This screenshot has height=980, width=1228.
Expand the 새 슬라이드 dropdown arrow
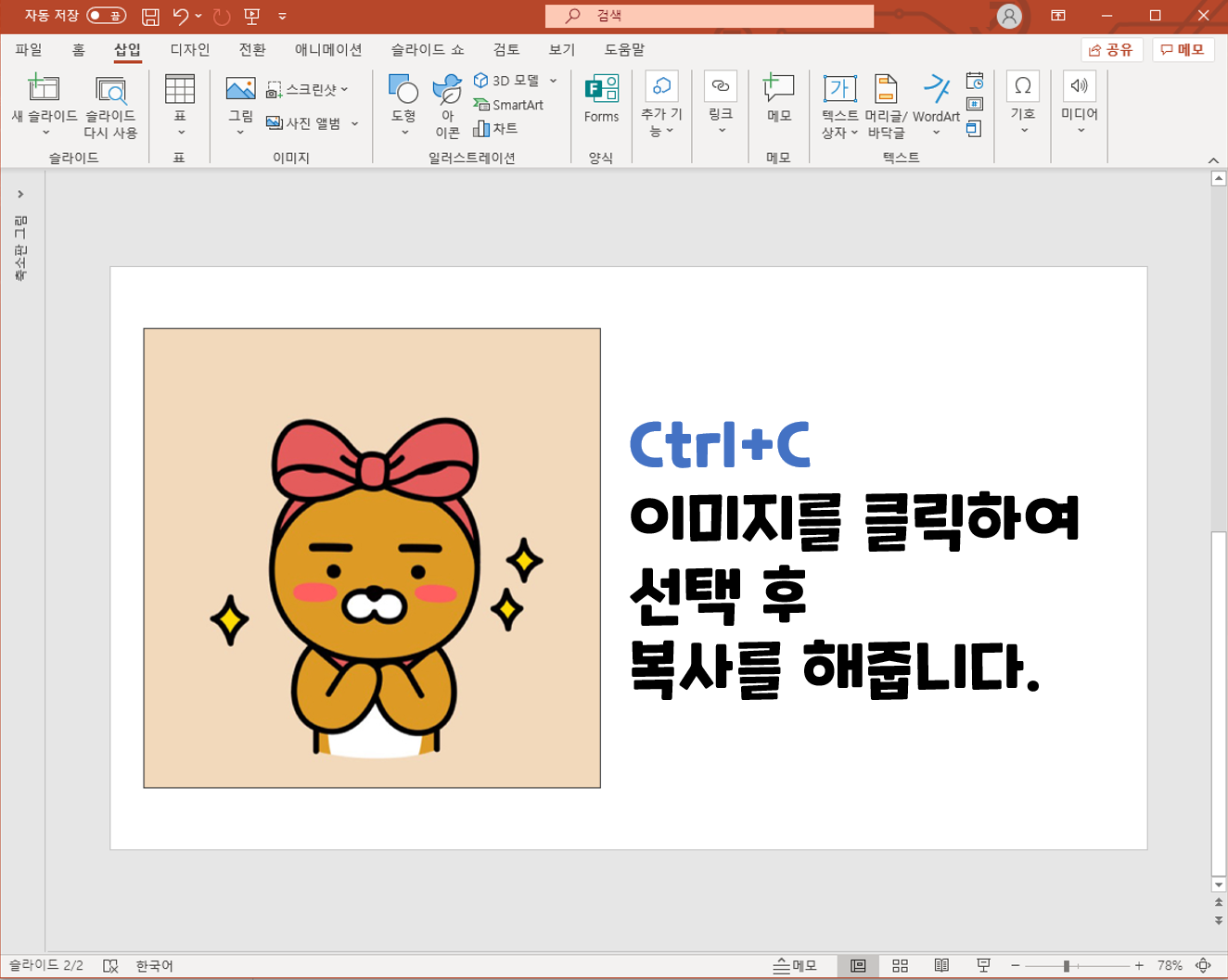[45, 133]
